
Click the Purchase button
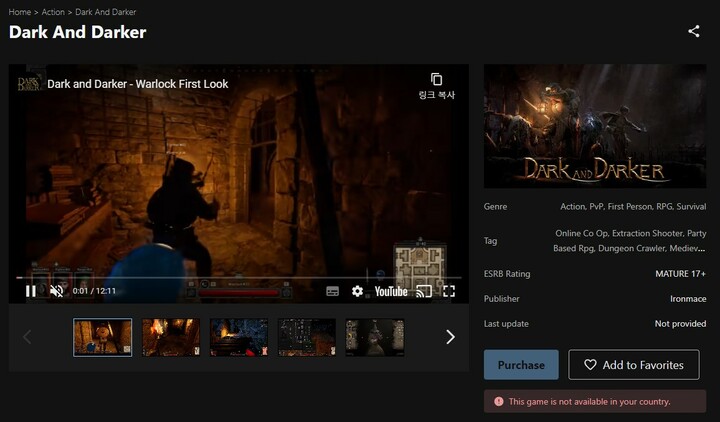(x=521, y=365)
